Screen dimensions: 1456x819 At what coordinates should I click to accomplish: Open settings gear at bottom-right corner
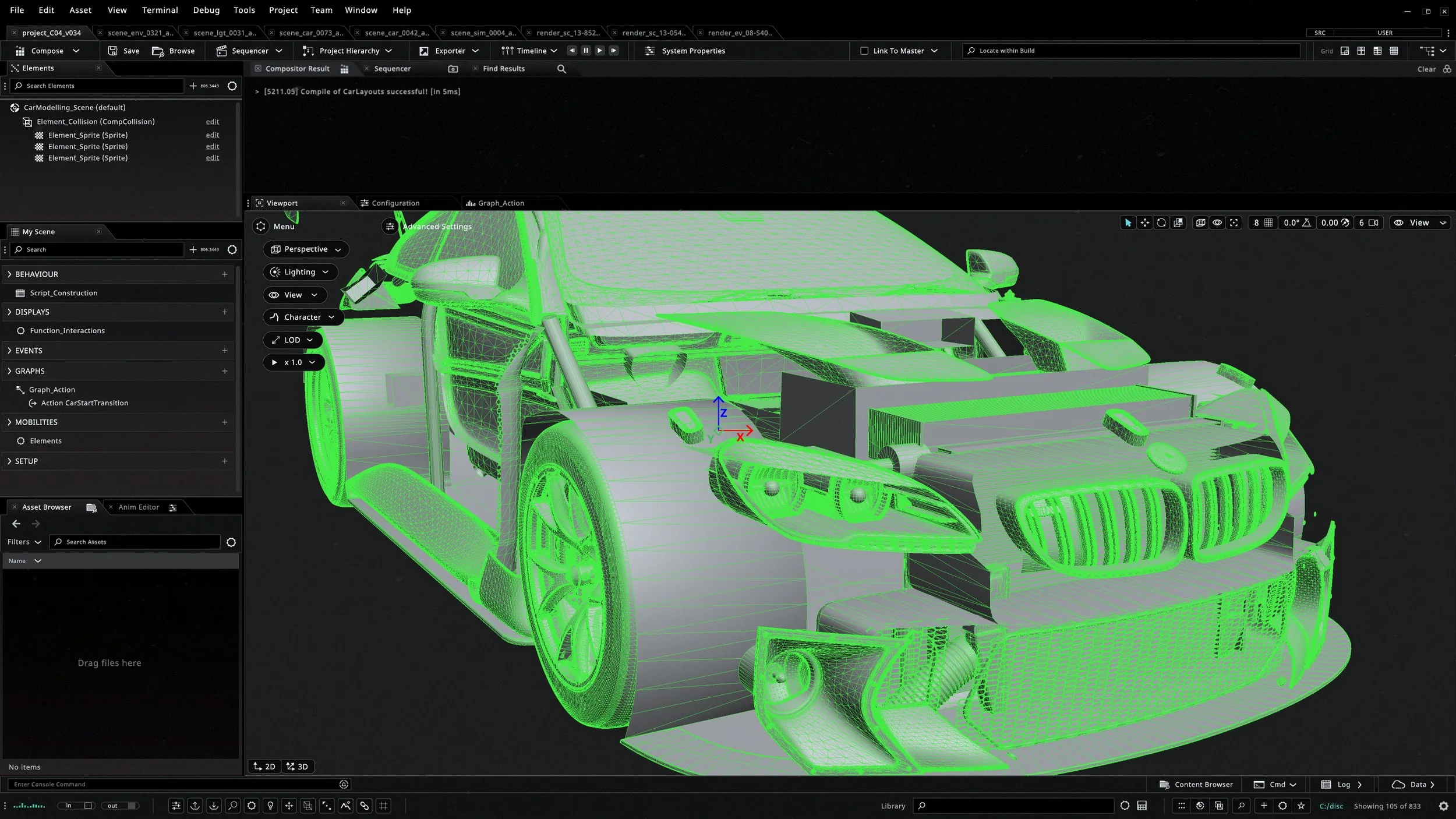point(1443,806)
